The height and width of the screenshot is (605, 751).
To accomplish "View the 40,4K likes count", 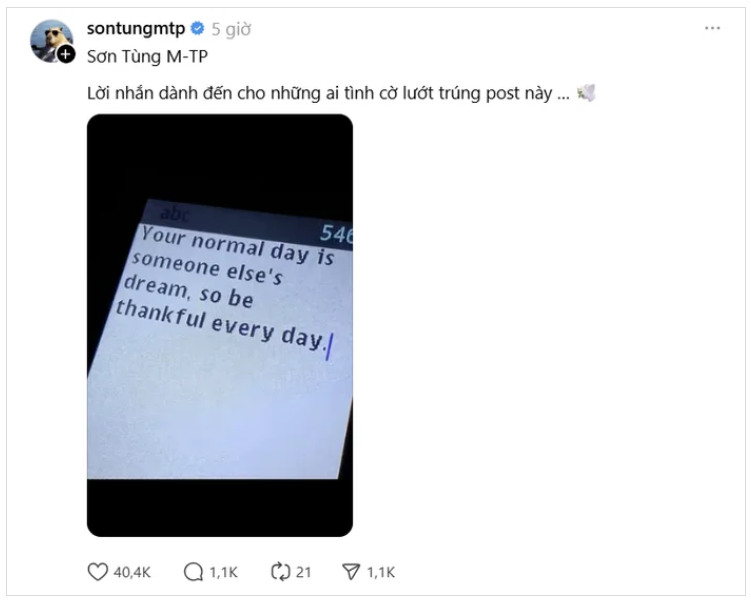I will (x=132, y=572).
